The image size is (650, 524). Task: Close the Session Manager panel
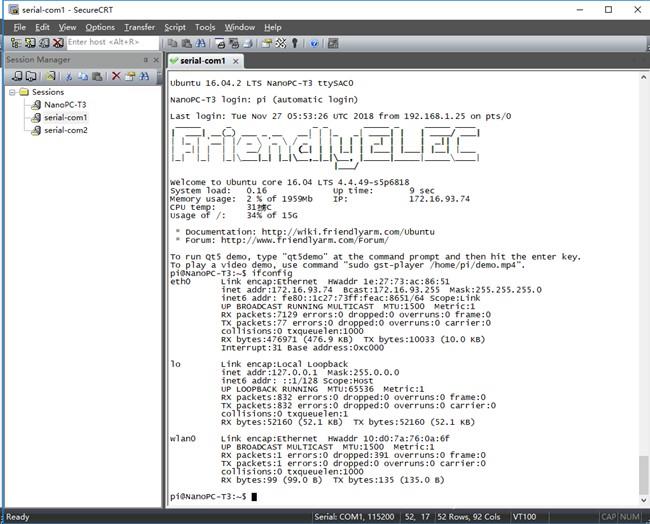[x=156, y=60]
